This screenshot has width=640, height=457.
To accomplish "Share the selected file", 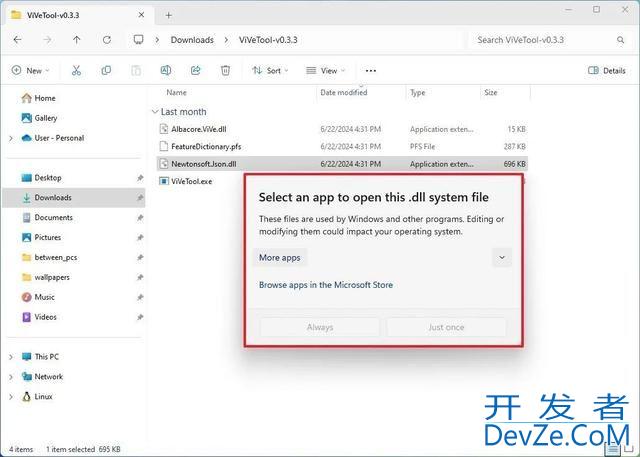I will tap(196, 71).
